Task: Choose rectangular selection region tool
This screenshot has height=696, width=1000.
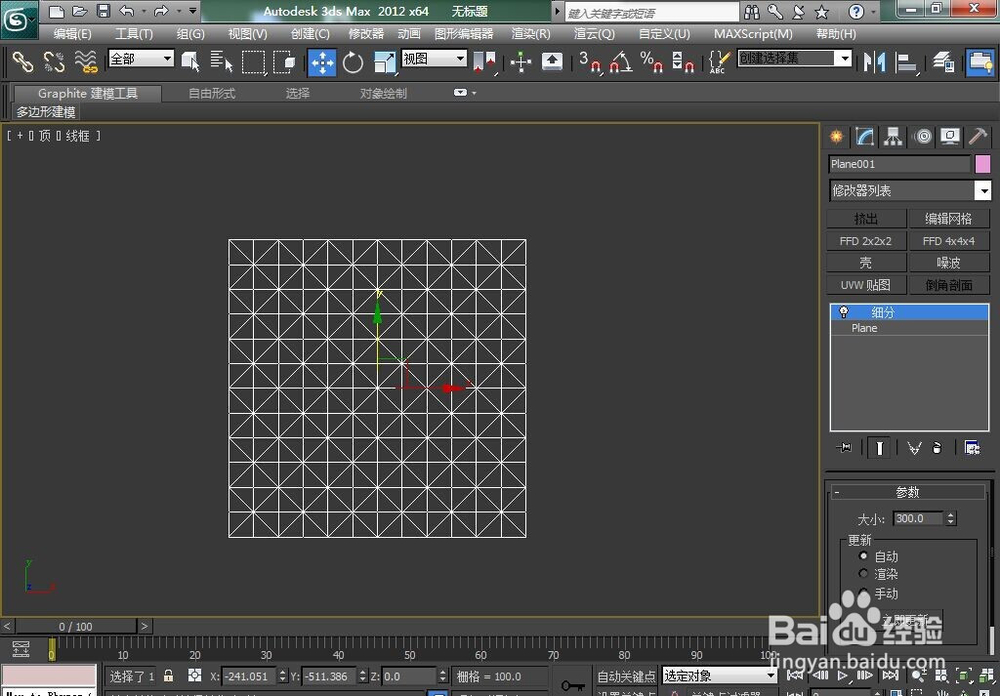Action: click(253, 62)
